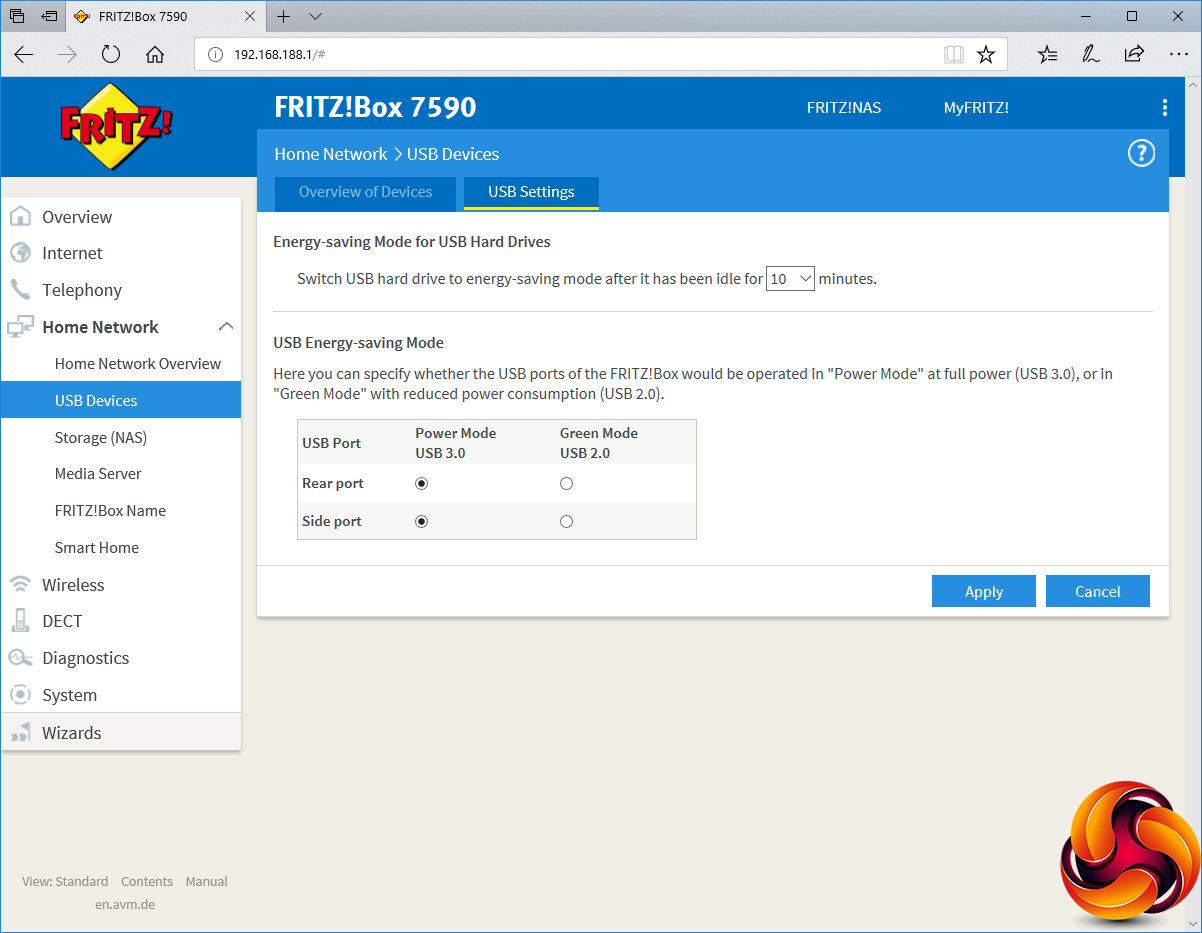Toggle reading view book icon
This screenshot has width=1202, height=933.
click(954, 54)
